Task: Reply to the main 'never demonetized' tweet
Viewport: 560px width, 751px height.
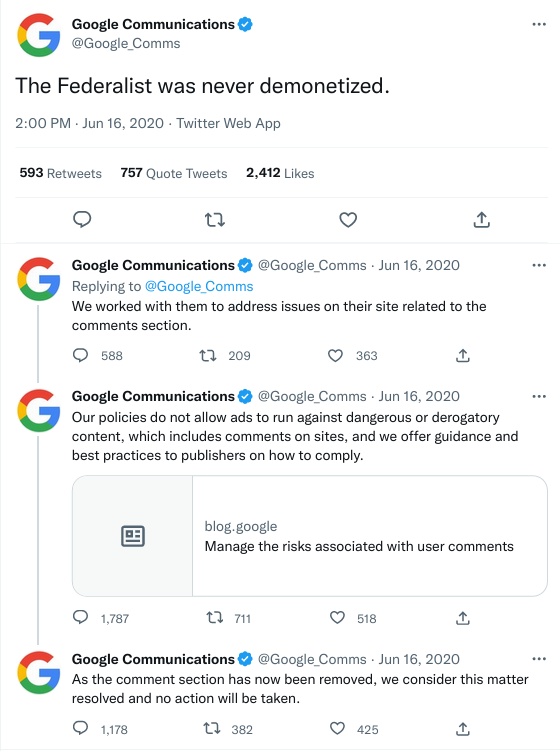Action: point(82,220)
